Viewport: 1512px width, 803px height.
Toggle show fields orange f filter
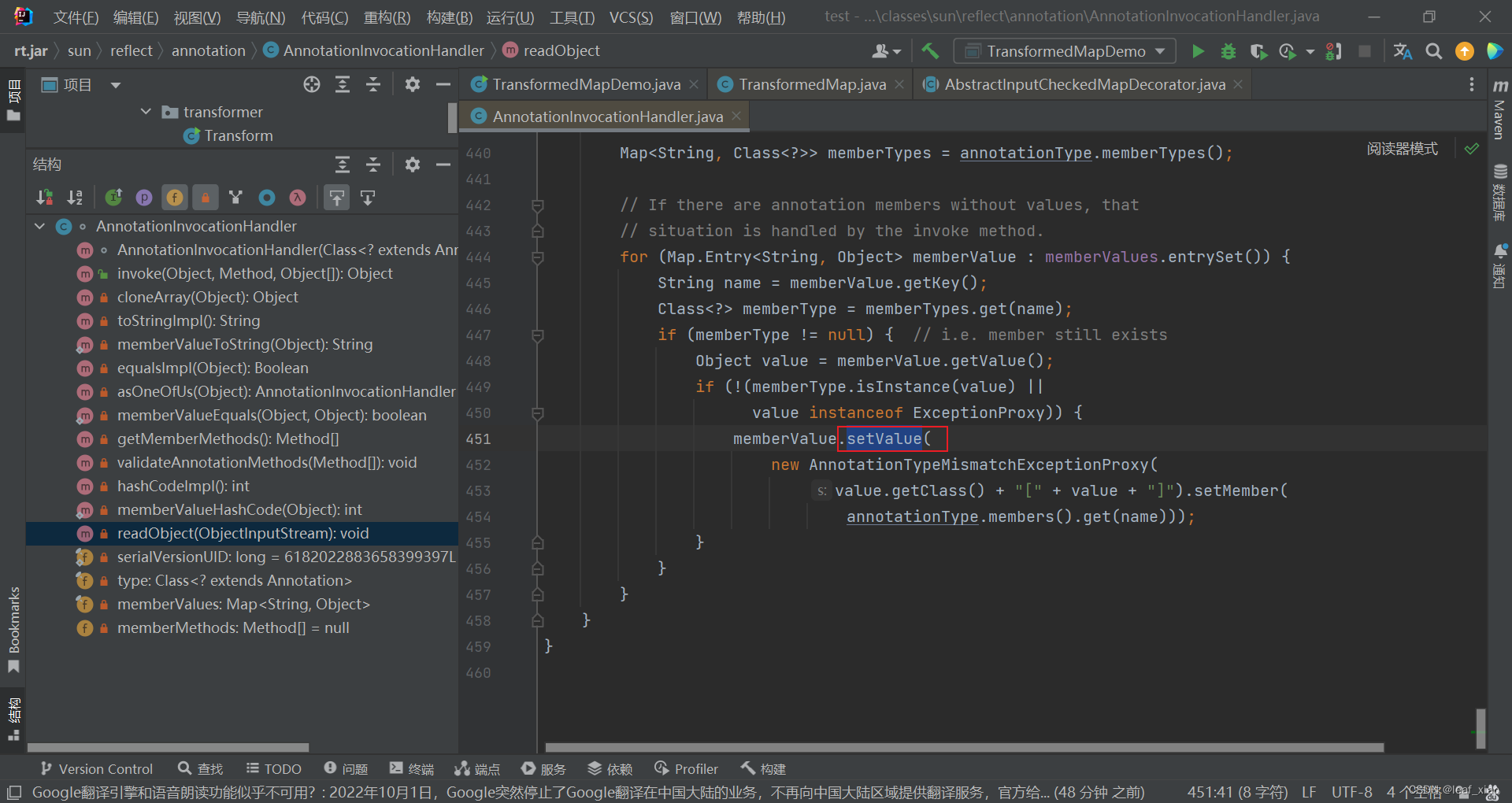(x=175, y=198)
